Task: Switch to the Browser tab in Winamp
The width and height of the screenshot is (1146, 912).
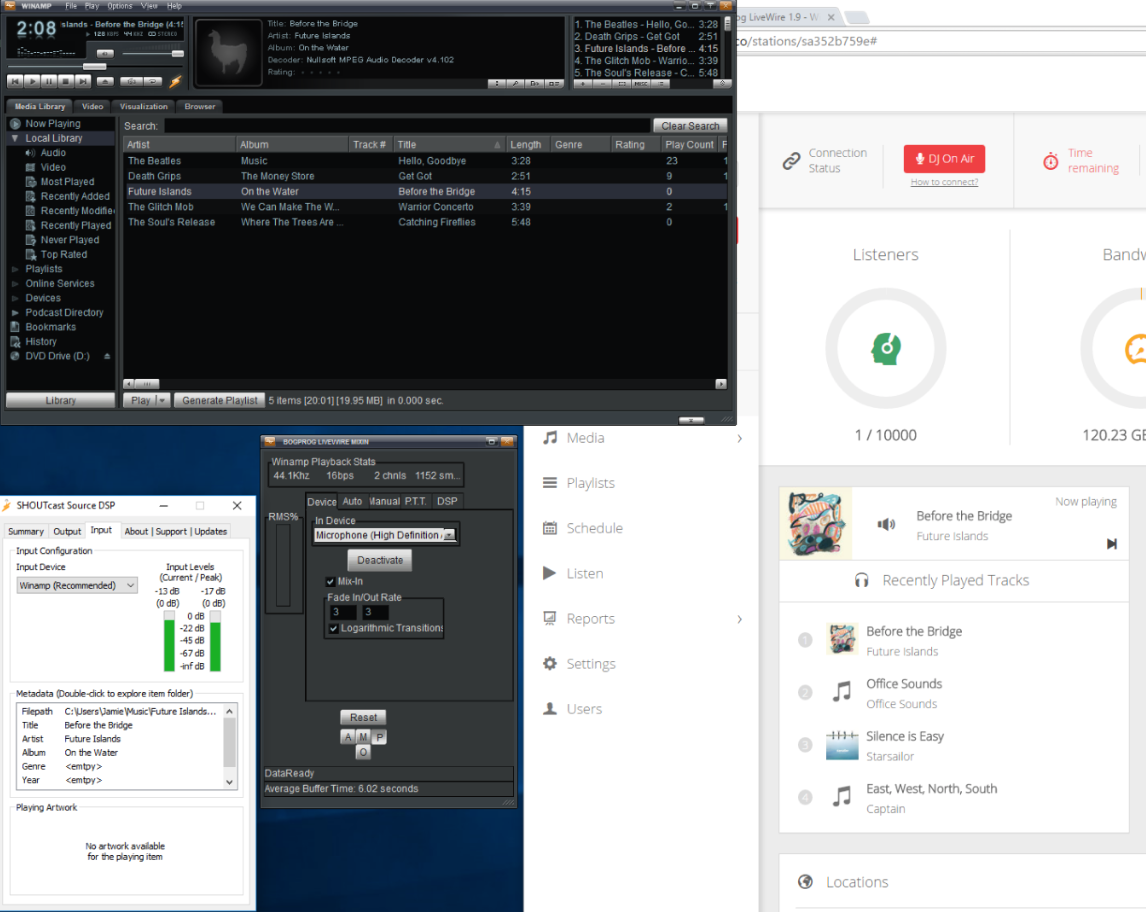Action: (200, 106)
